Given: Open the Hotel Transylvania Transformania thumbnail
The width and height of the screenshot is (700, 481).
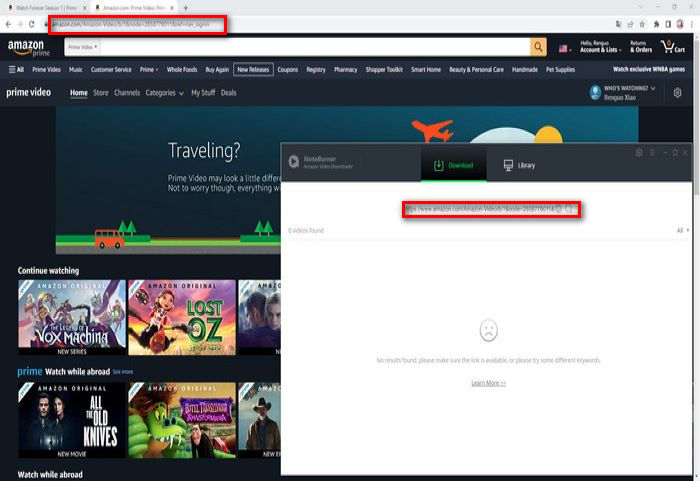Looking at the screenshot, I should [x=182, y=420].
